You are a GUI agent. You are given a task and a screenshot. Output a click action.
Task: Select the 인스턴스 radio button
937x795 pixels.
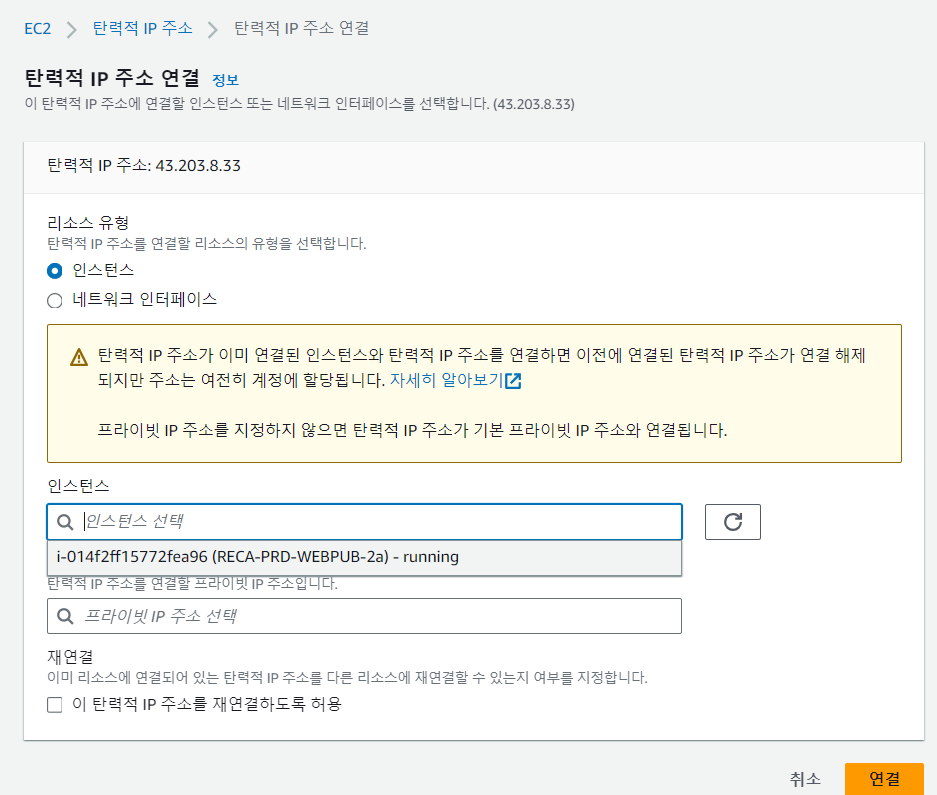pyautogui.click(x=55, y=271)
